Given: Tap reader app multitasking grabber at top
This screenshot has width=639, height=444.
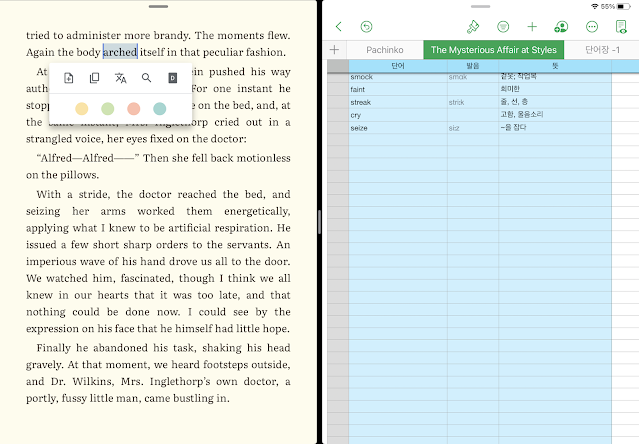Looking at the screenshot, I should pyautogui.click(x=159, y=7).
